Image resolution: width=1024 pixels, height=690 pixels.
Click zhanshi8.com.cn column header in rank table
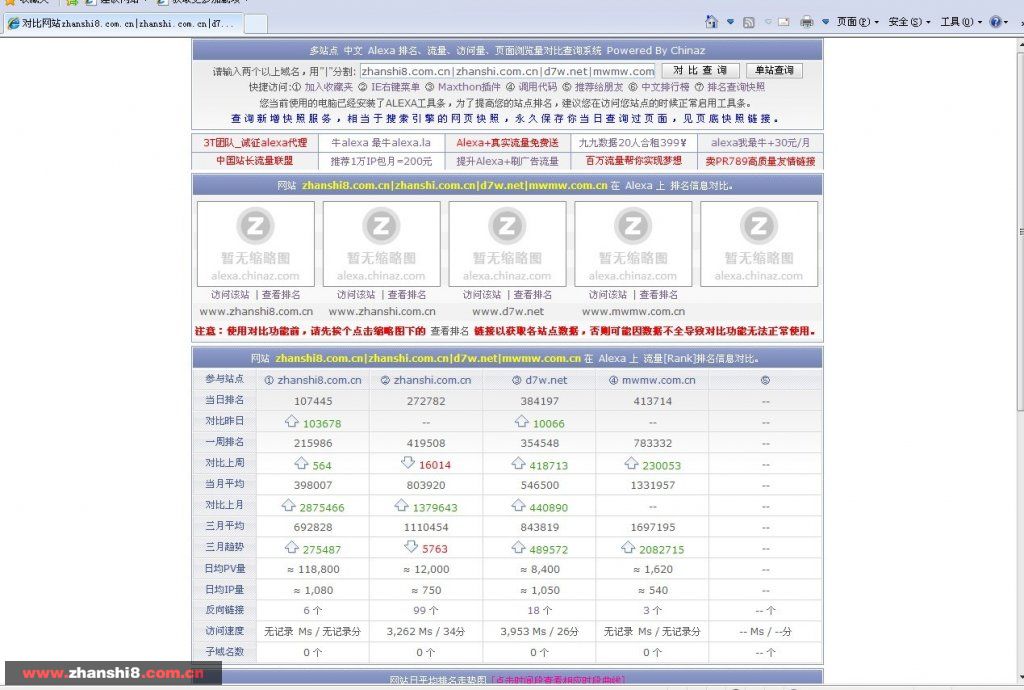[x=313, y=380]
